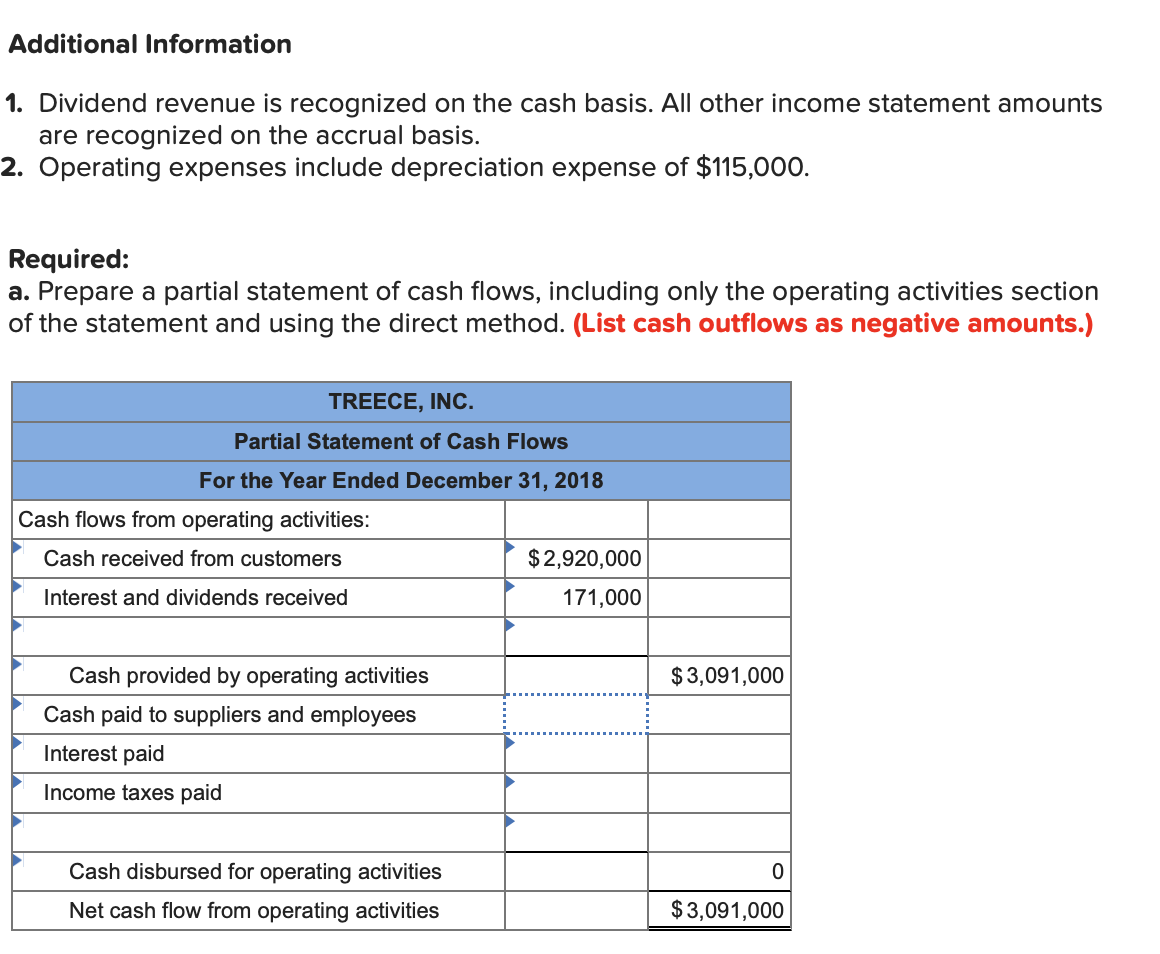
Task: Click the arrow next to the 171,000 amount cell
Action: [510, 587]
